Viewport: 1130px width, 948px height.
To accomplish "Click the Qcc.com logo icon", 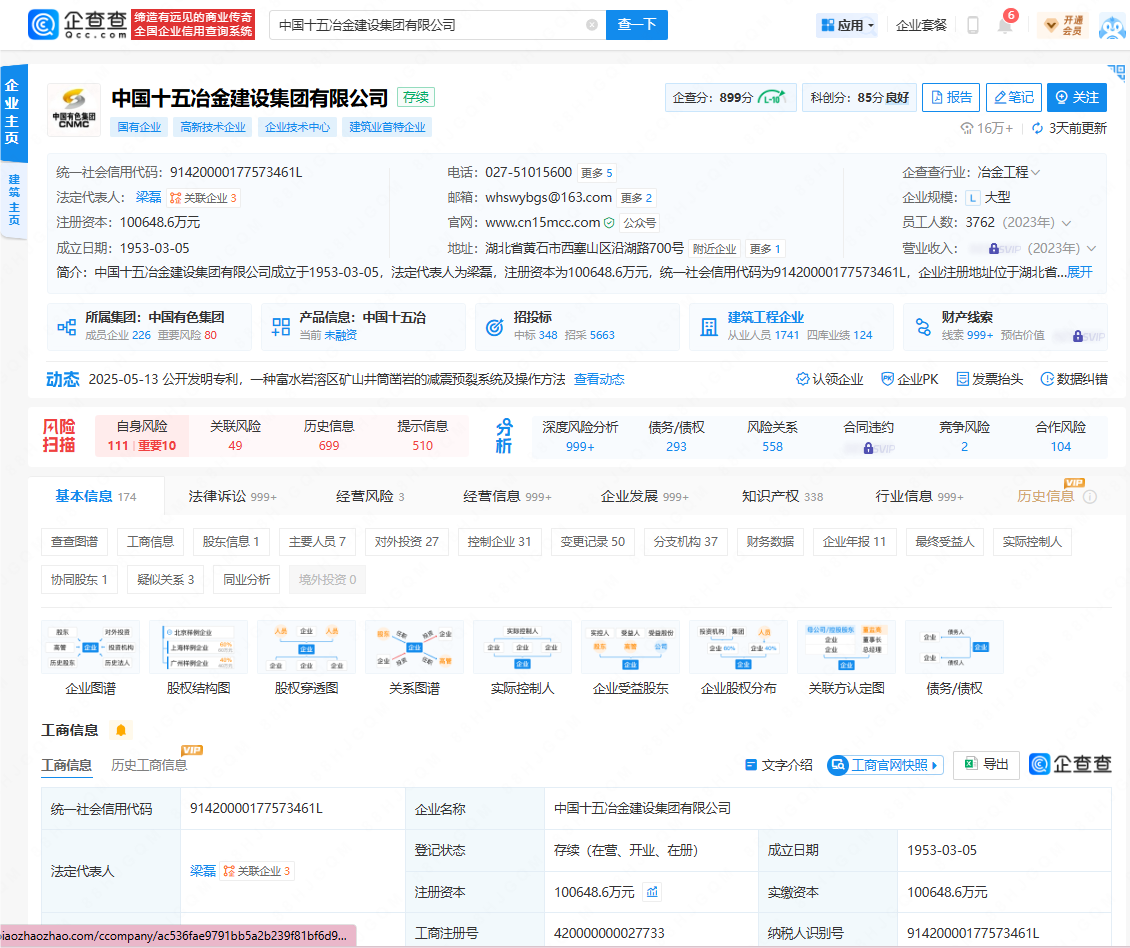I will (43, 25).
